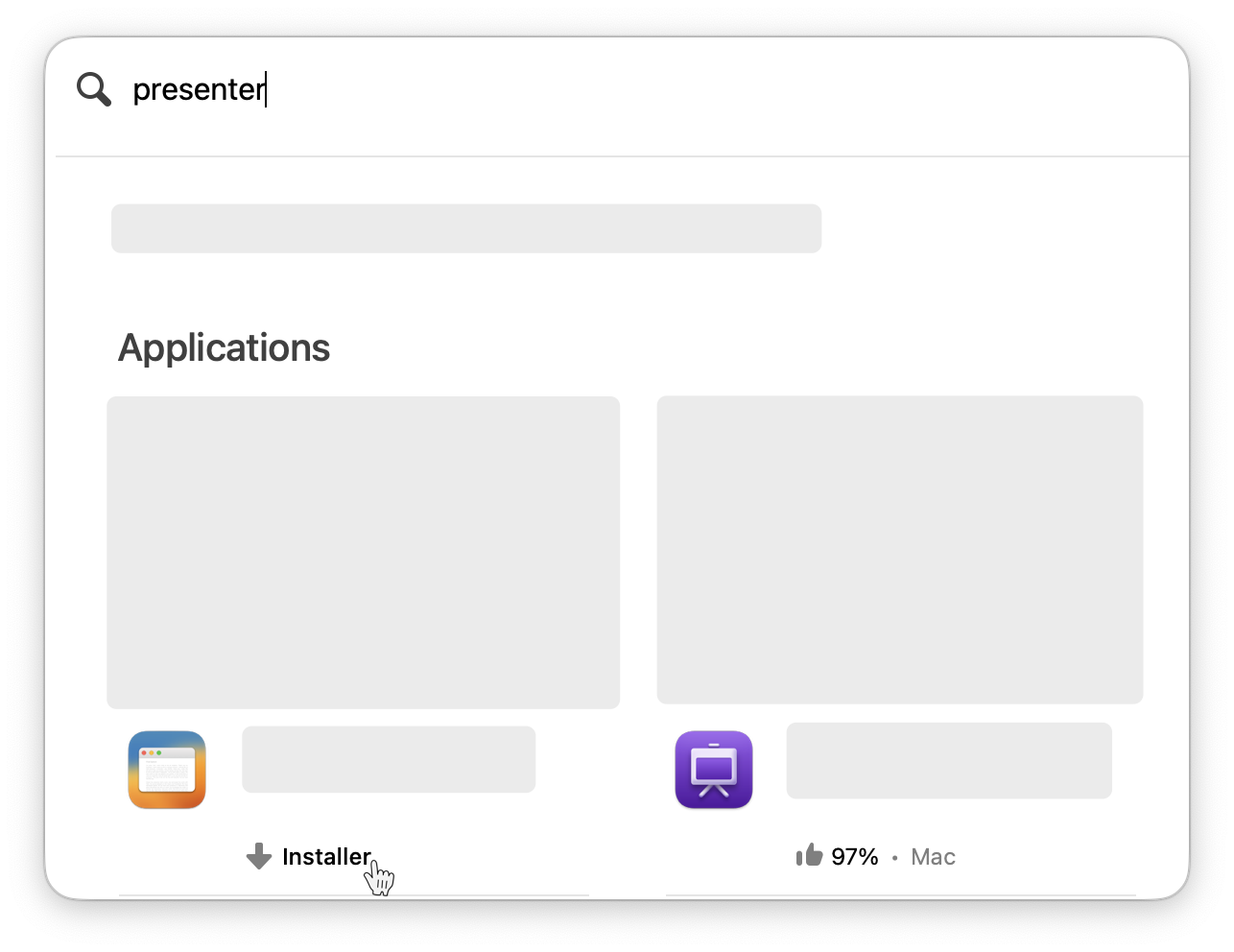
Task: Click the title placeholder beside the purple easel icon
Action: coord(949,760)
